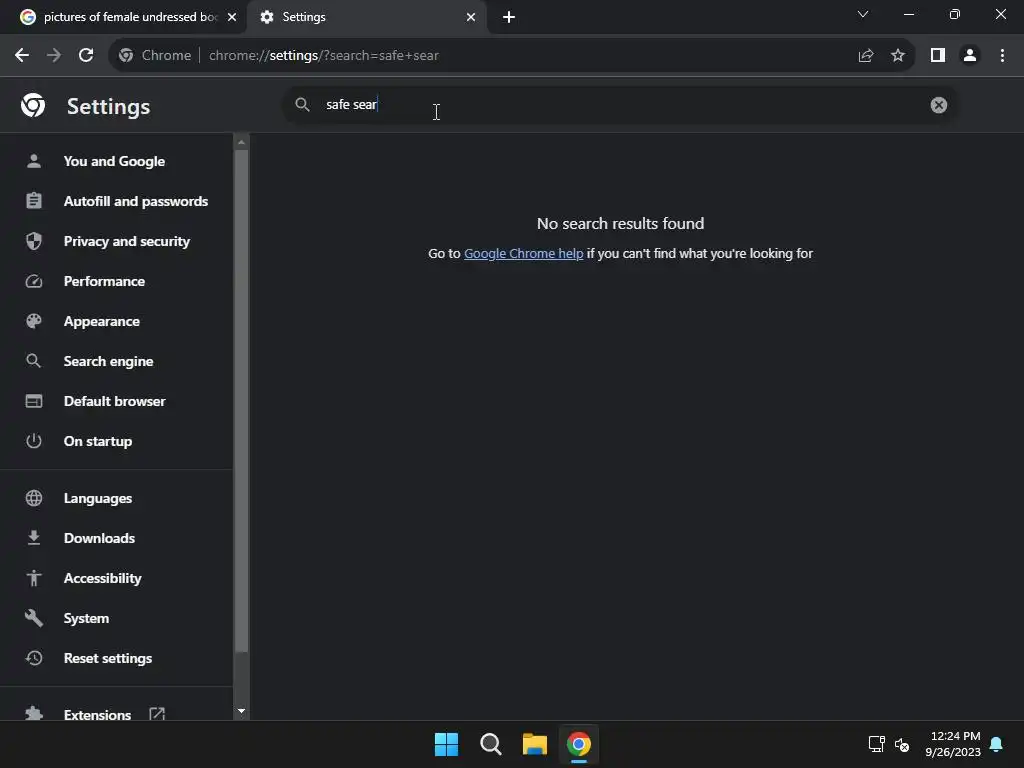The image size is (1024, 768).
Task: Click sidebar scrollbar up arrow
Action: (242, 142)
